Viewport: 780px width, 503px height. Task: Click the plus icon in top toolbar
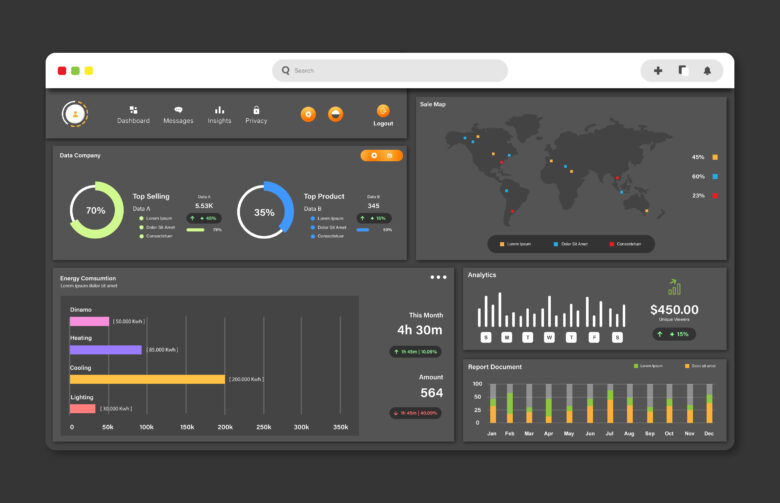[x=658, y=71]
